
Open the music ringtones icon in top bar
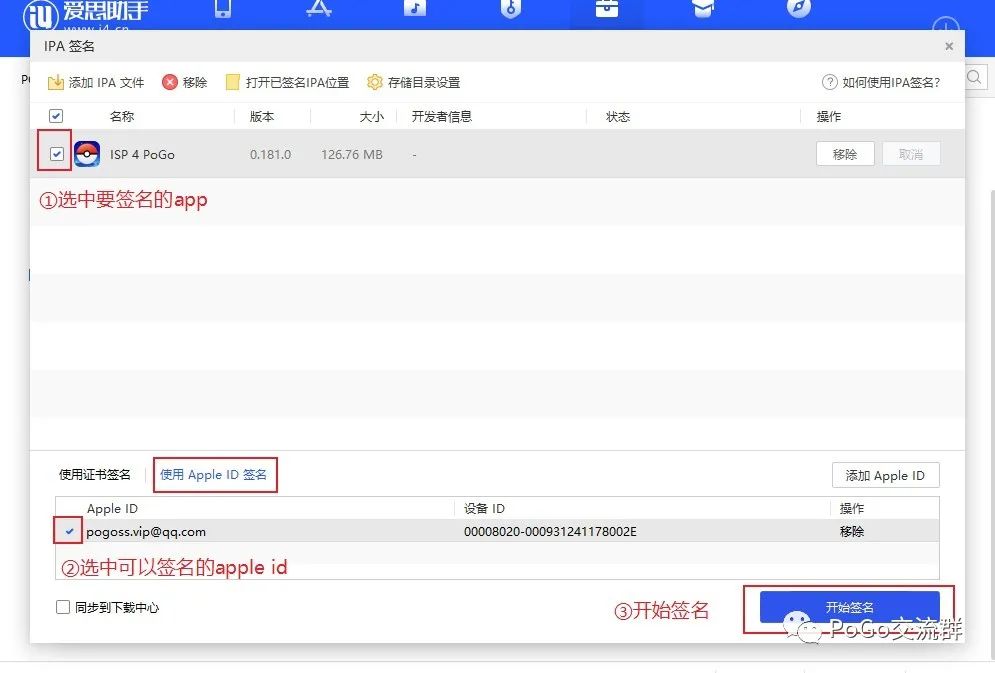415,8
